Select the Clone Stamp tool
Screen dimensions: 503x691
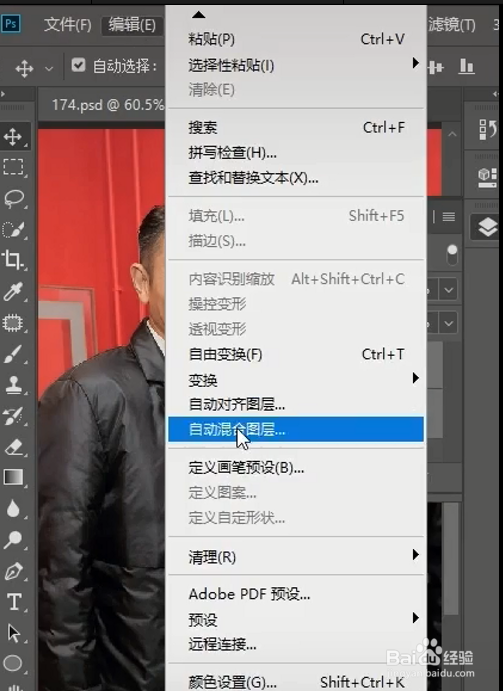pyautogui.click(x=13, y=385)
